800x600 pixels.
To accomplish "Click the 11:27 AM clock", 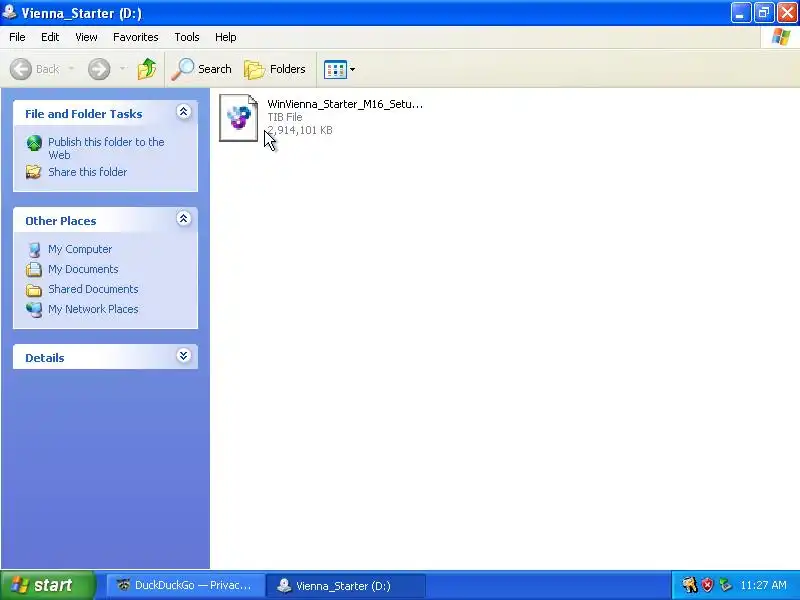I will point(763,585).
